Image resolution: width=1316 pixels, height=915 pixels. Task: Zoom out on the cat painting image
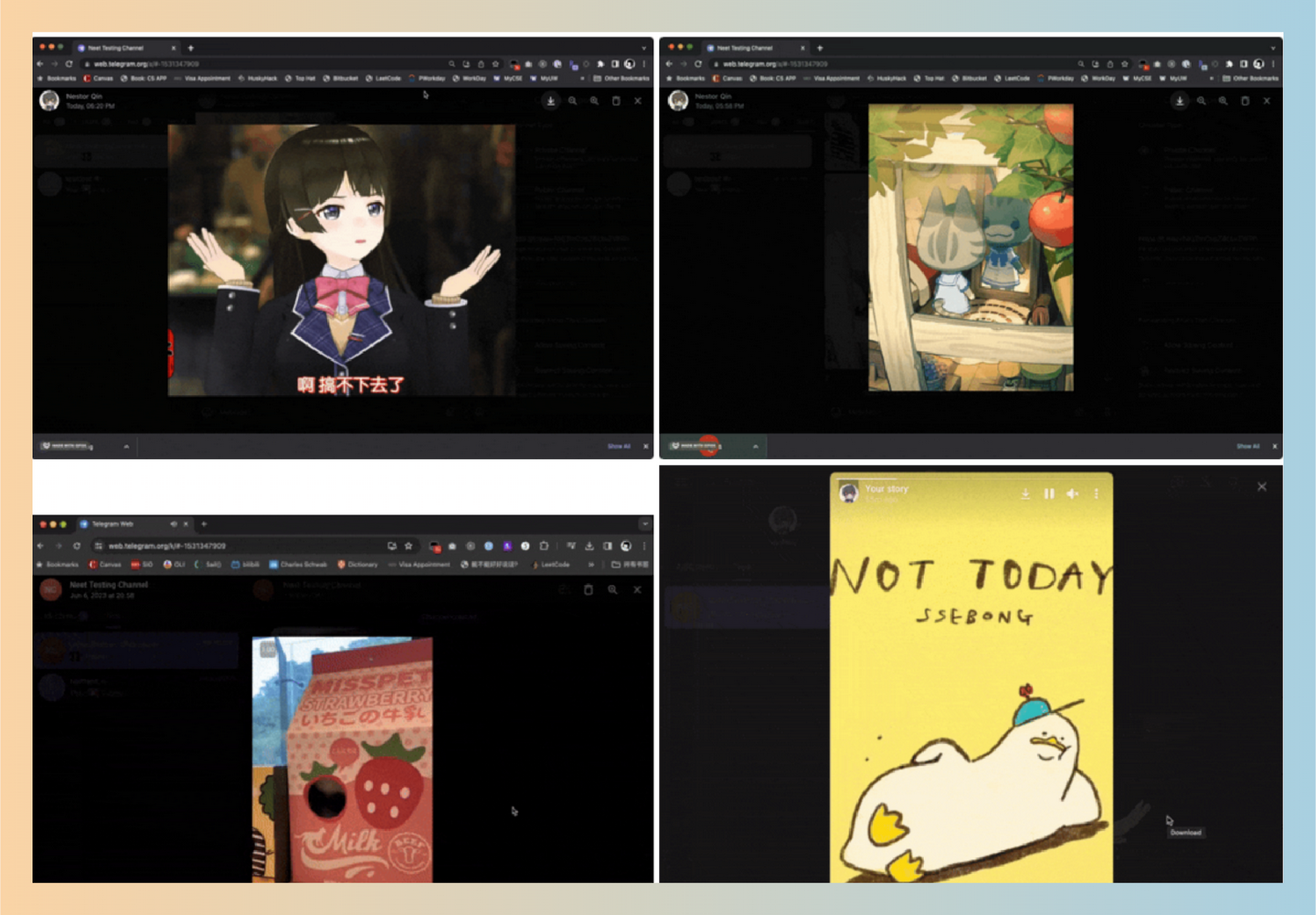[x=1202, y=101]
